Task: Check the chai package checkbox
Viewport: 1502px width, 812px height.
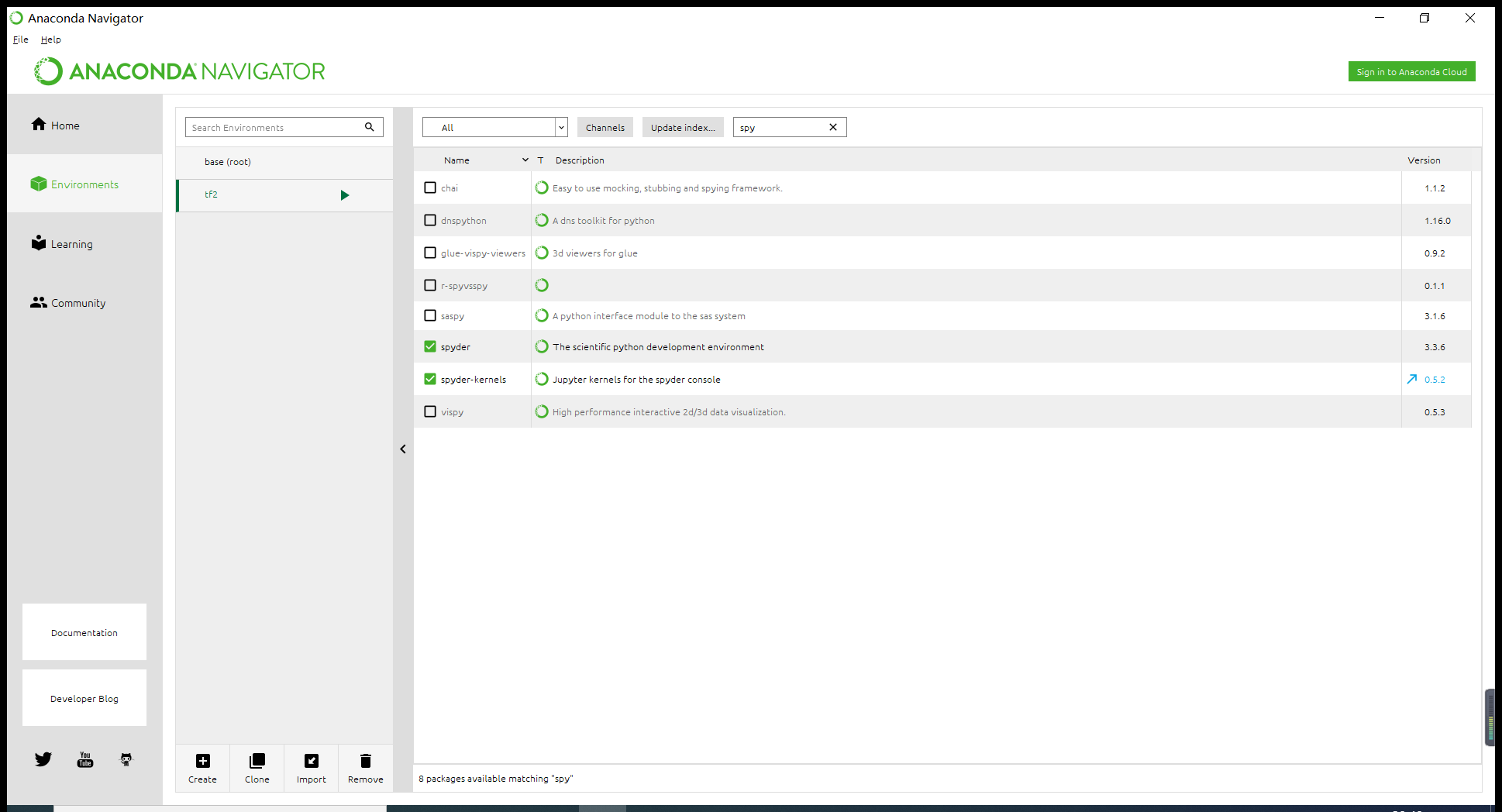Action: coord(430,188)
